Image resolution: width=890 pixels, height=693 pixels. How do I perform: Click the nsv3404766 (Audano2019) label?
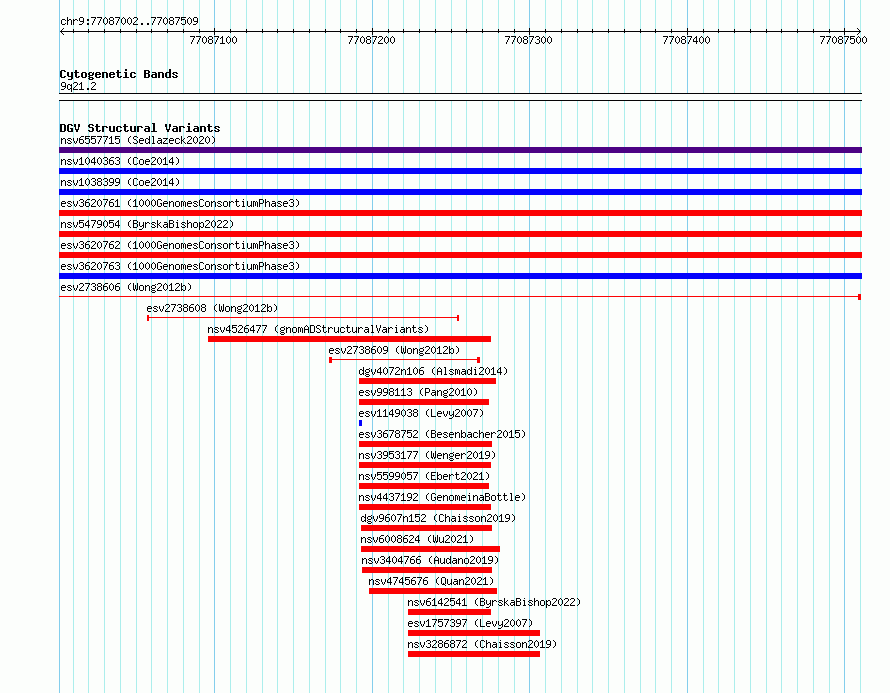tap(430, 560)
